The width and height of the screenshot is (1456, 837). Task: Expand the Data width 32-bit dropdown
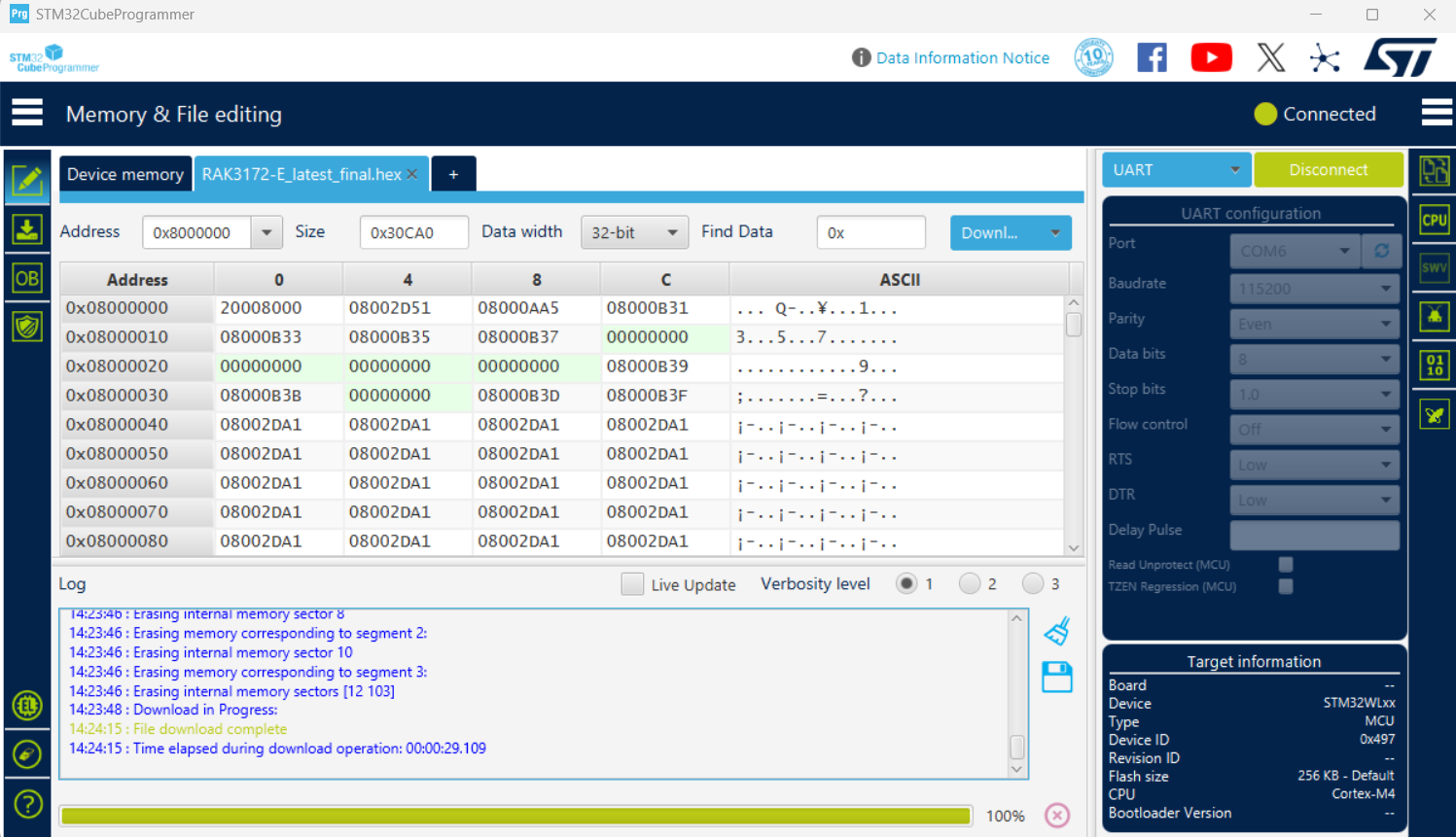click(634, 233)
